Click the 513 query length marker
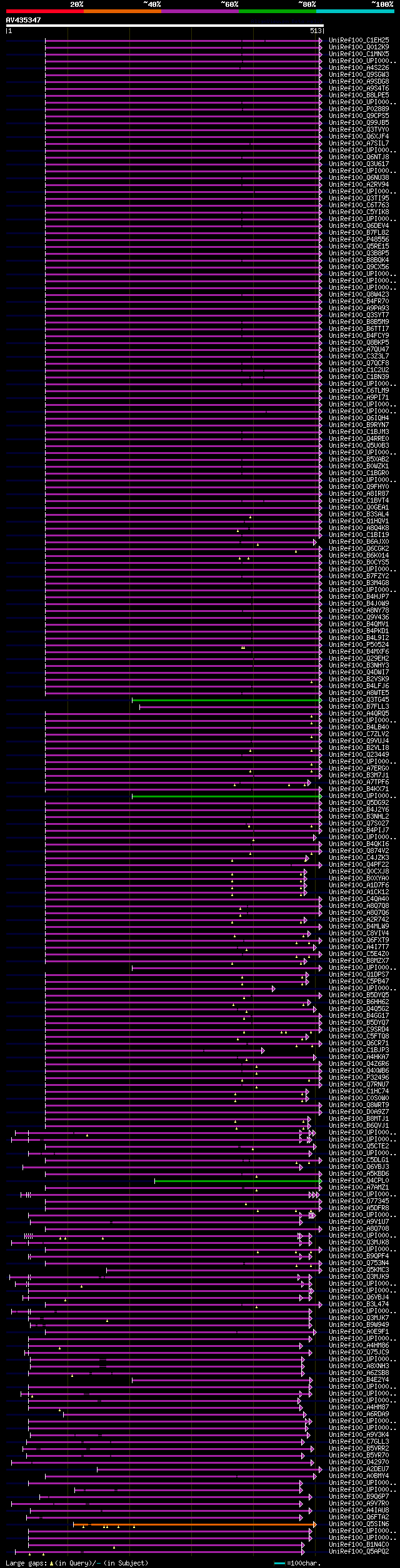 click(316, 31)
